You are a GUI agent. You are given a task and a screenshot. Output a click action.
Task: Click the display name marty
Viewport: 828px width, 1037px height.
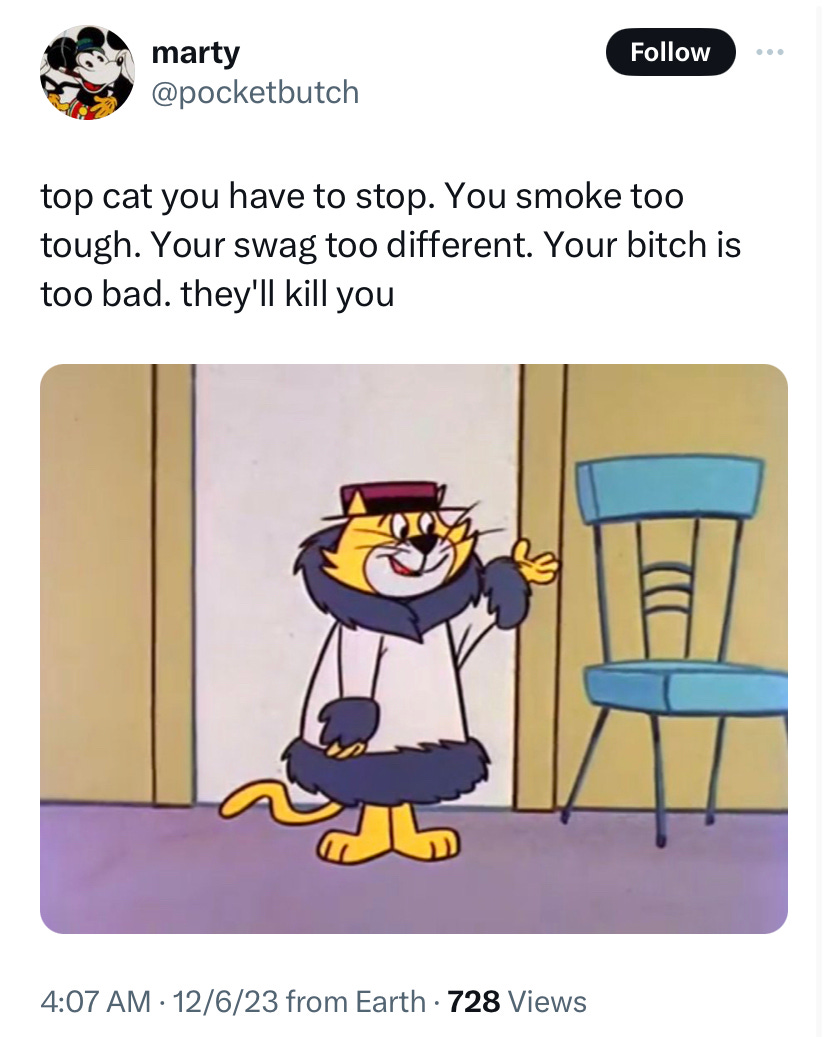coord(195,52)
